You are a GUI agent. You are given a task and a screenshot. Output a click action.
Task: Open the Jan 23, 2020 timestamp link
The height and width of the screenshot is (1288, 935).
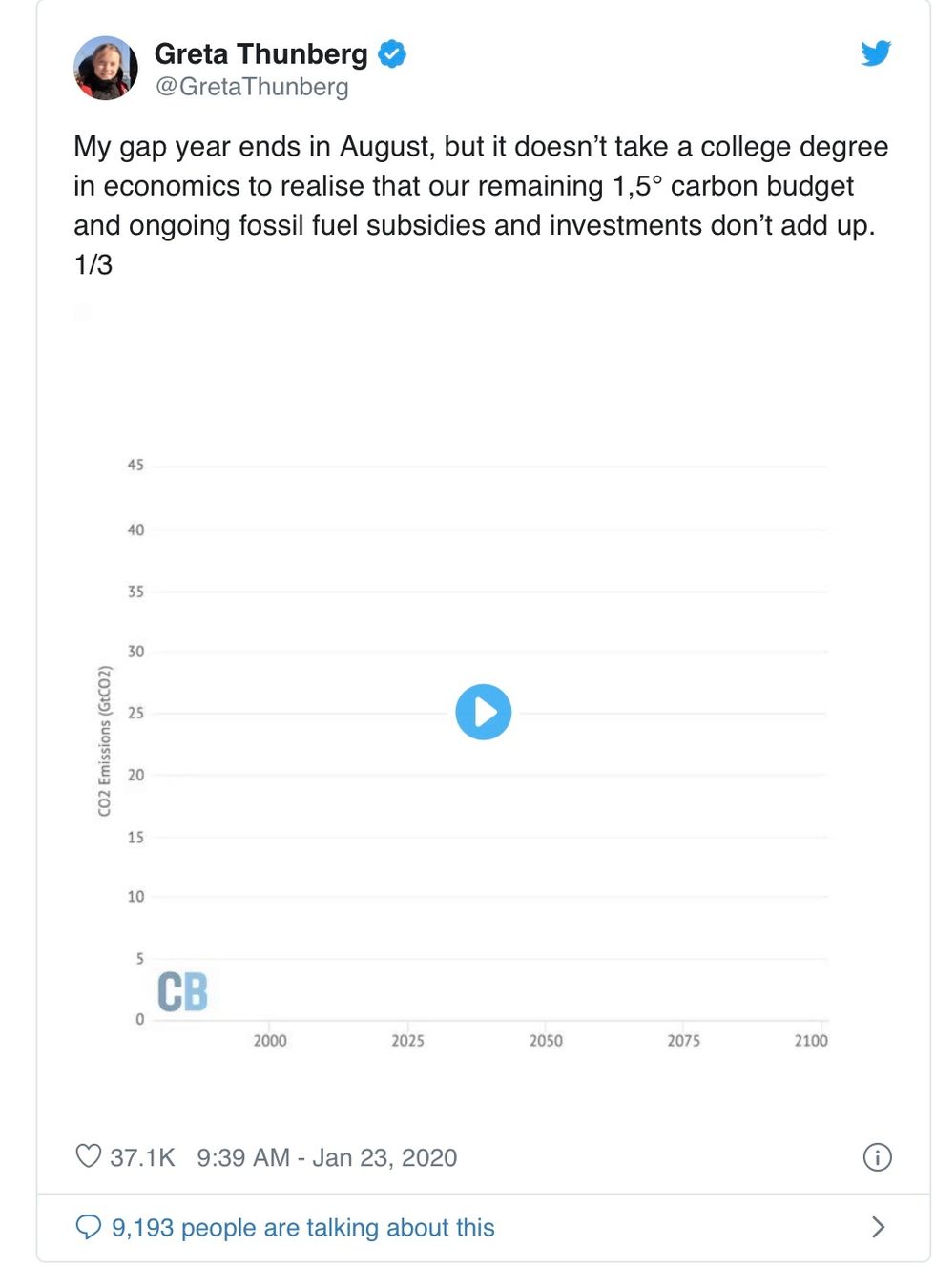click(x=326, y=1157)
